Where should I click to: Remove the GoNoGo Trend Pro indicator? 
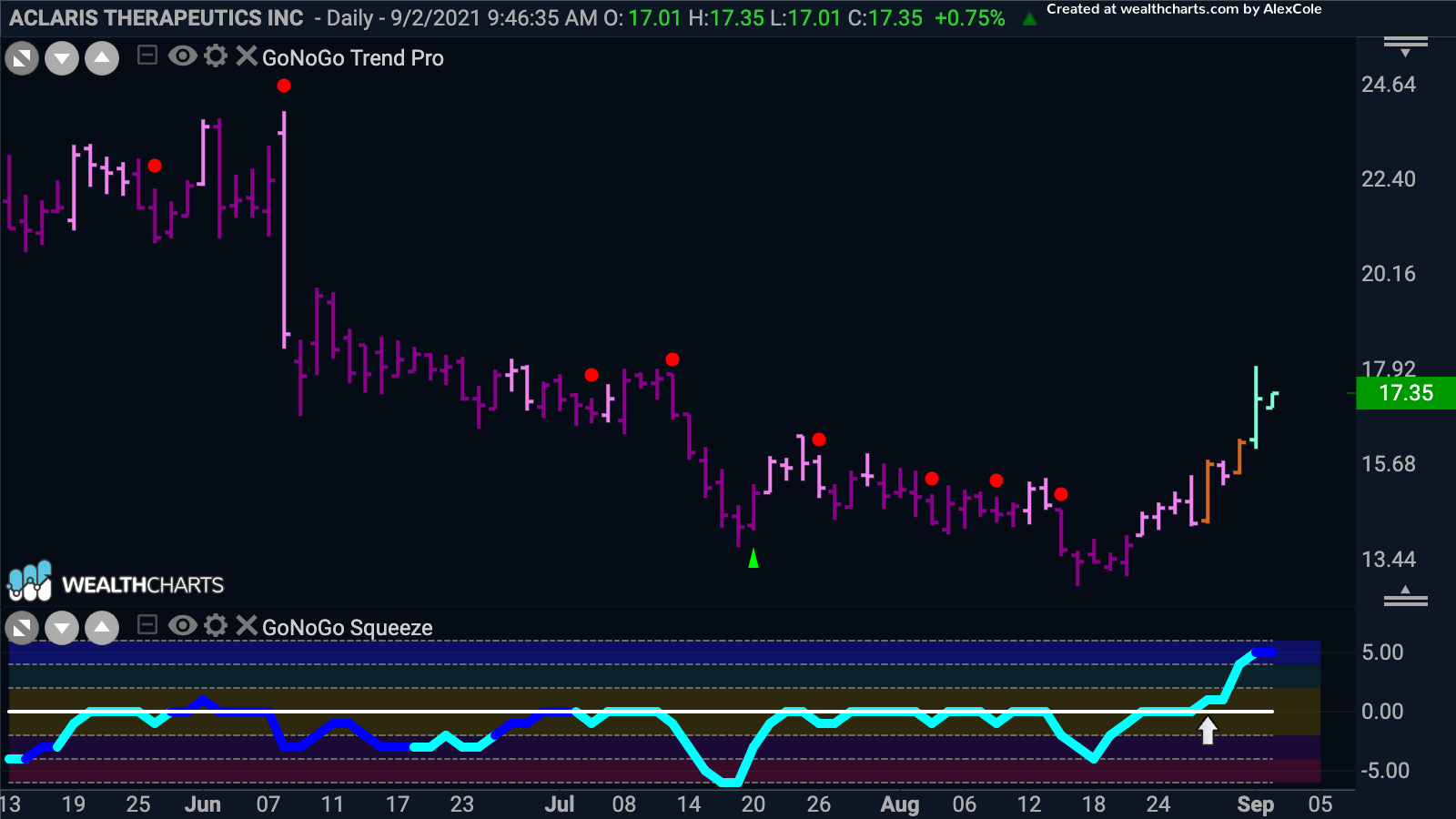pyautogui.click(x=247, y=56)
